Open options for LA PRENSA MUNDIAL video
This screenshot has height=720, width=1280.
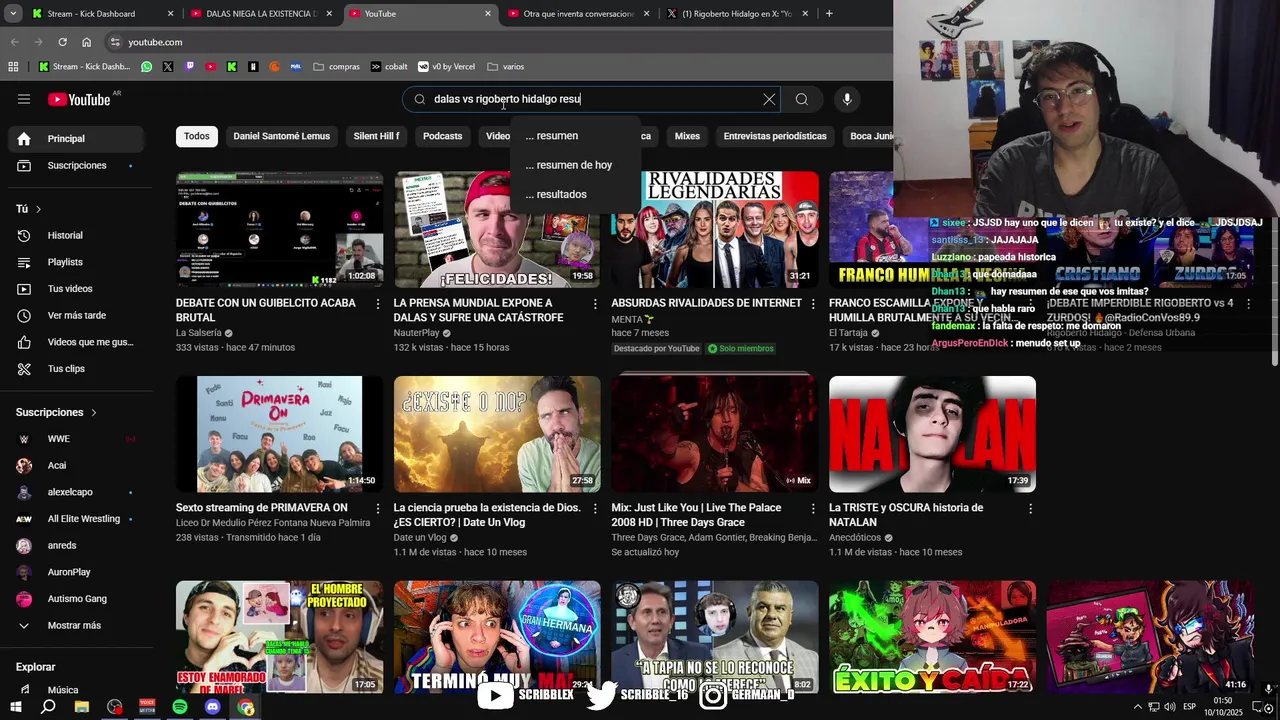coord(595,303)
